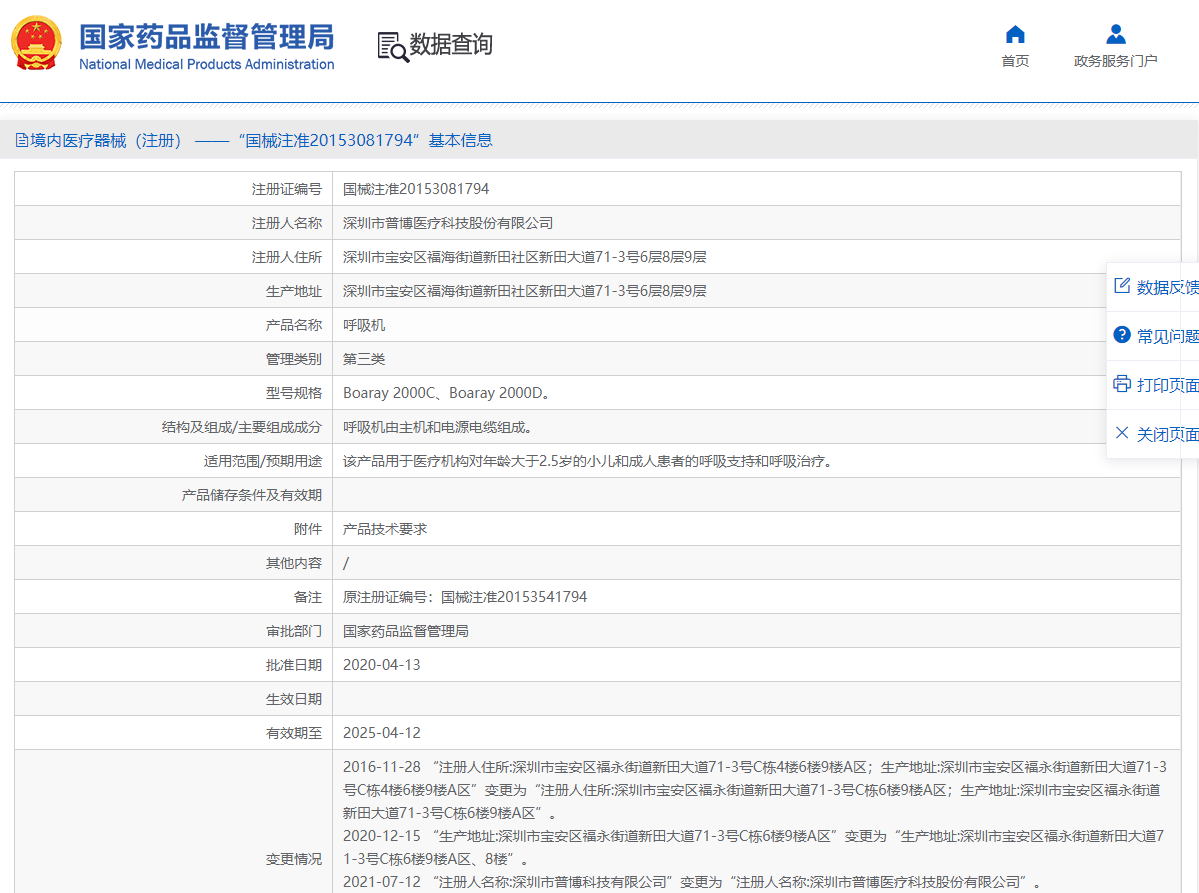
Task: Click the 注册证编号 row label
Action: [x=287, y=189]
